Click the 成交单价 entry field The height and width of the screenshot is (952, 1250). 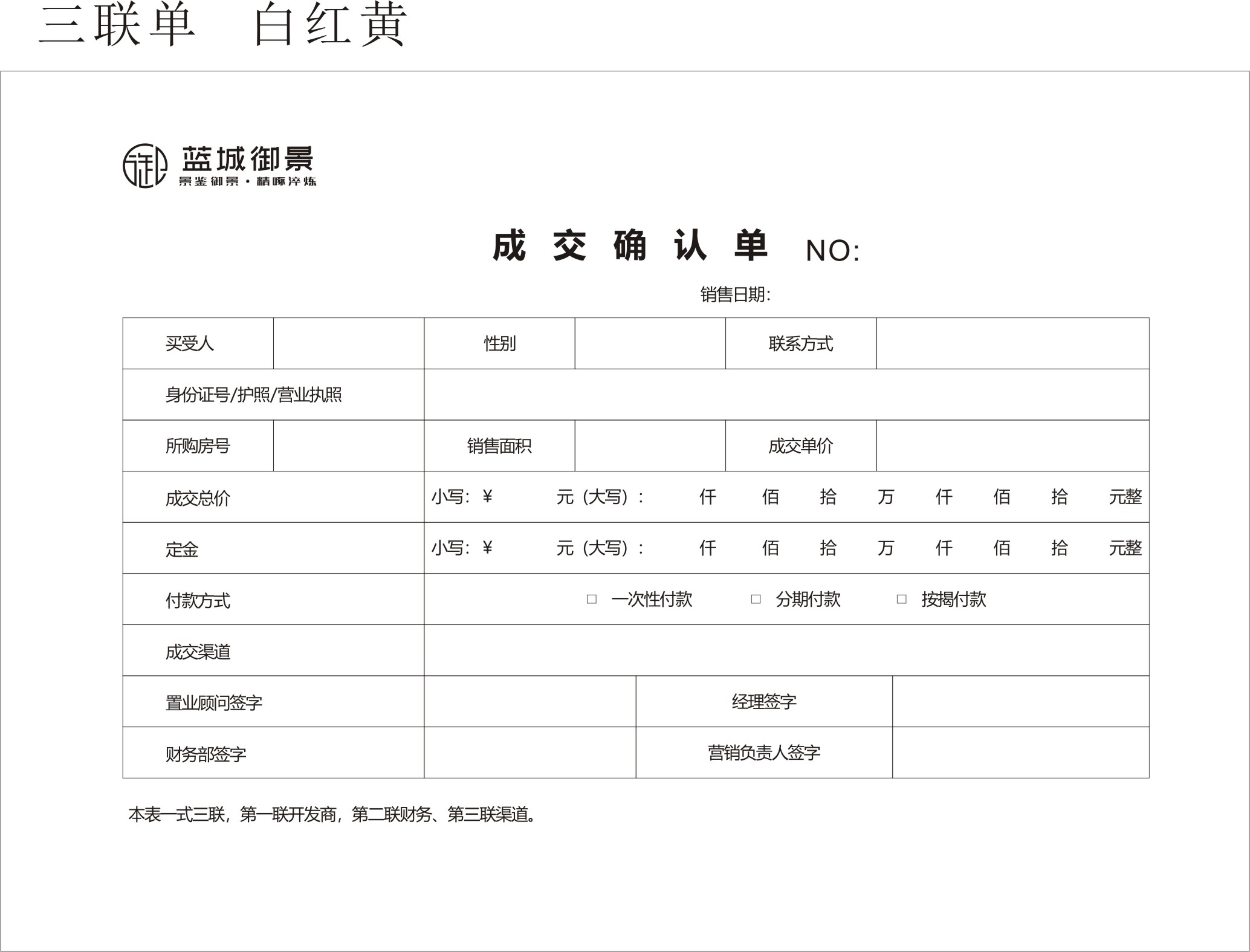pos(1012,446)
